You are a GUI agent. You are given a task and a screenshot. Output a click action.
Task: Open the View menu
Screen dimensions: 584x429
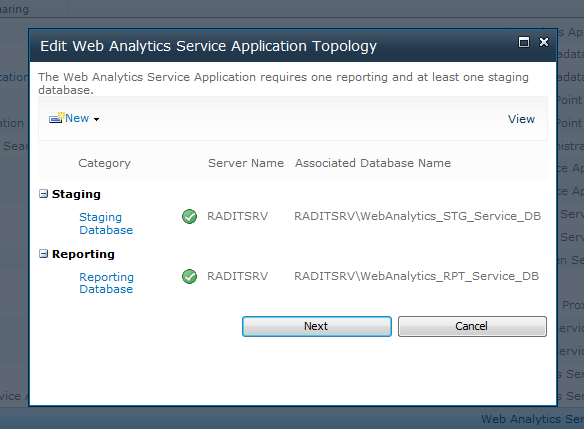point(521,119)
